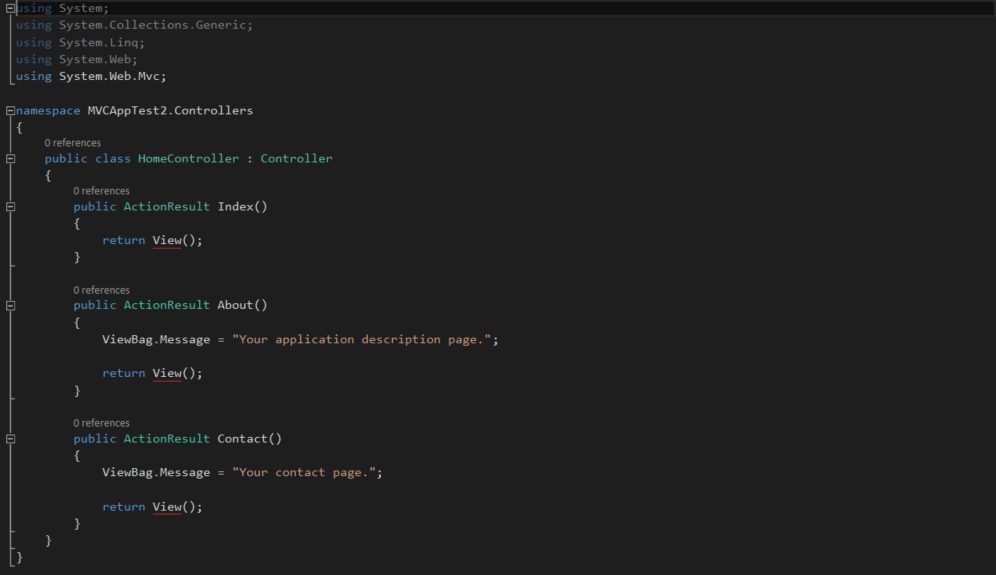Click the View call in Index method
This screenshot has width=996, height=575.
167,240
